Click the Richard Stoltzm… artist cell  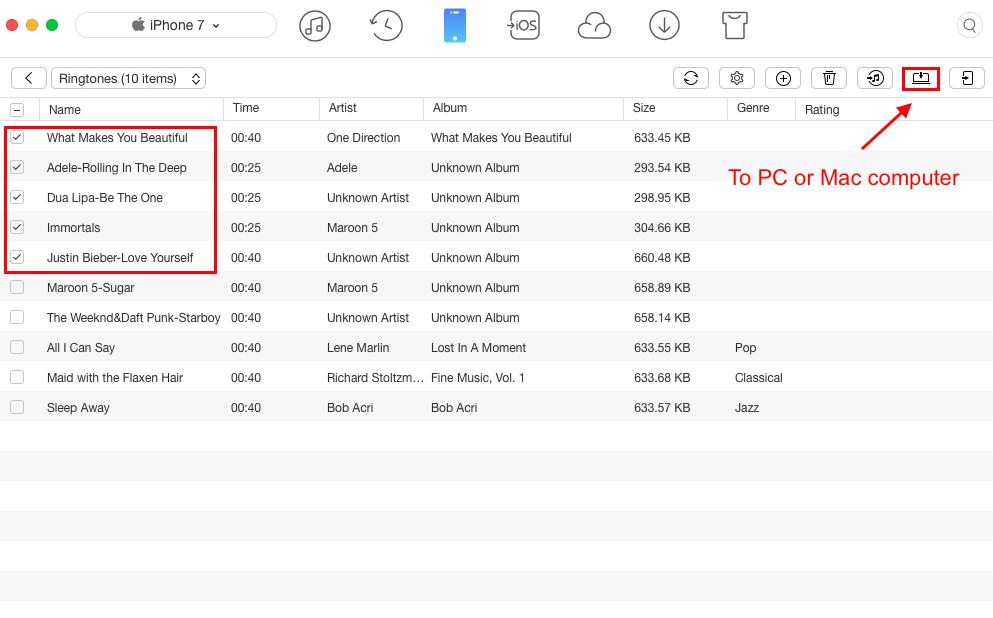click(375, 377)
